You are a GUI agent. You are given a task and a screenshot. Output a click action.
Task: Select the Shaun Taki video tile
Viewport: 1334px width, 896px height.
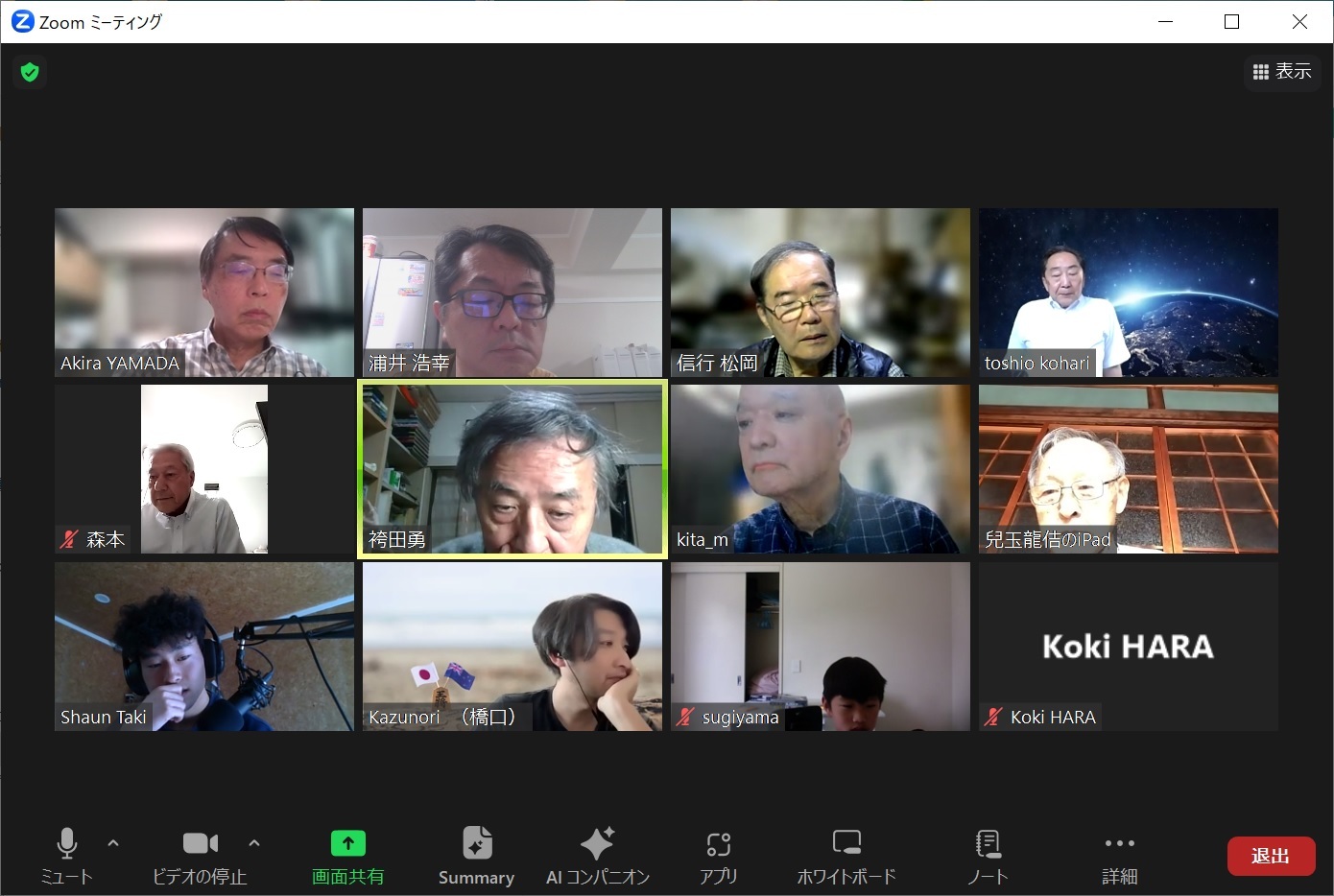204,647
